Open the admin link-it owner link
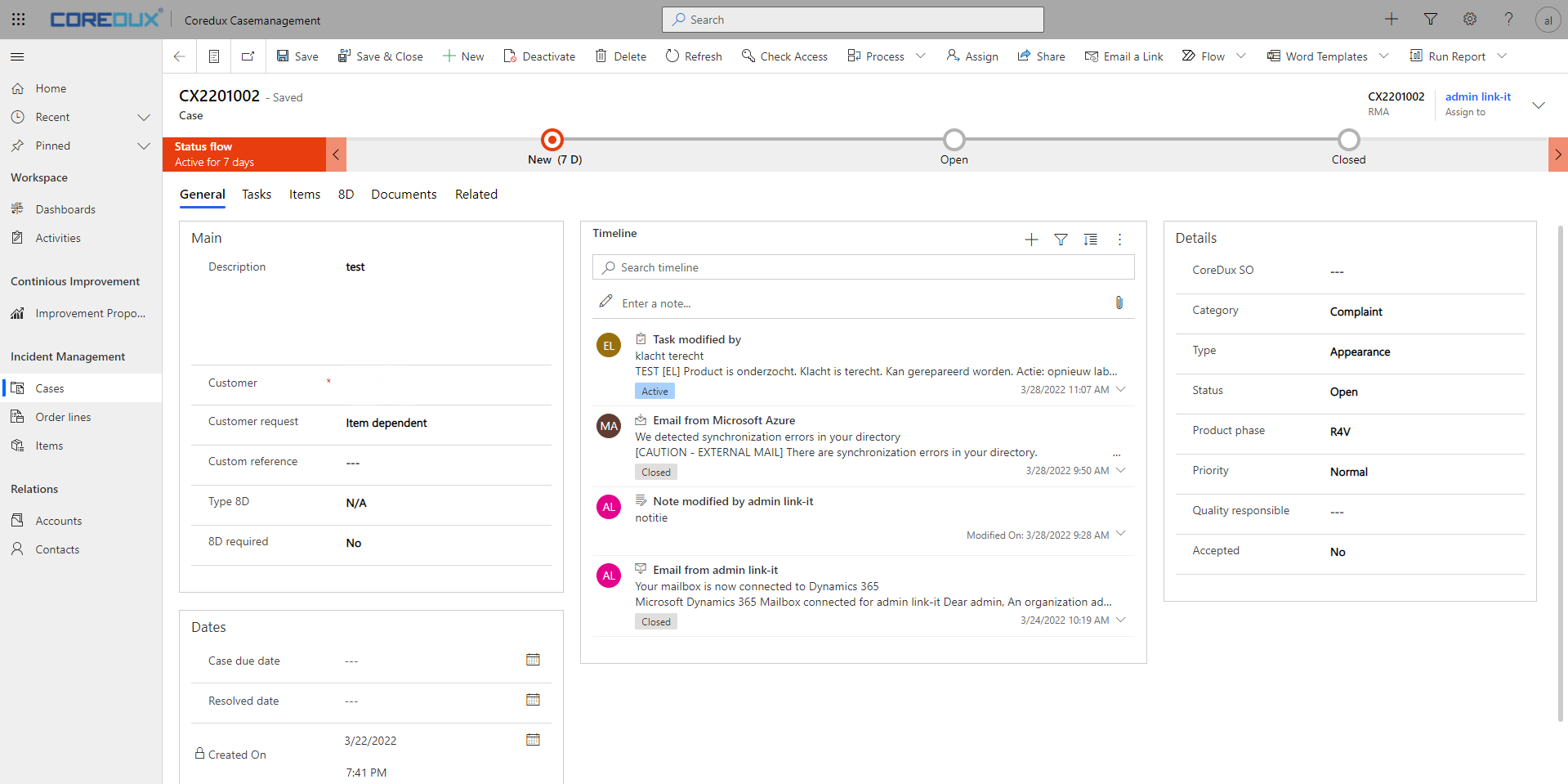 point(1477,96)
